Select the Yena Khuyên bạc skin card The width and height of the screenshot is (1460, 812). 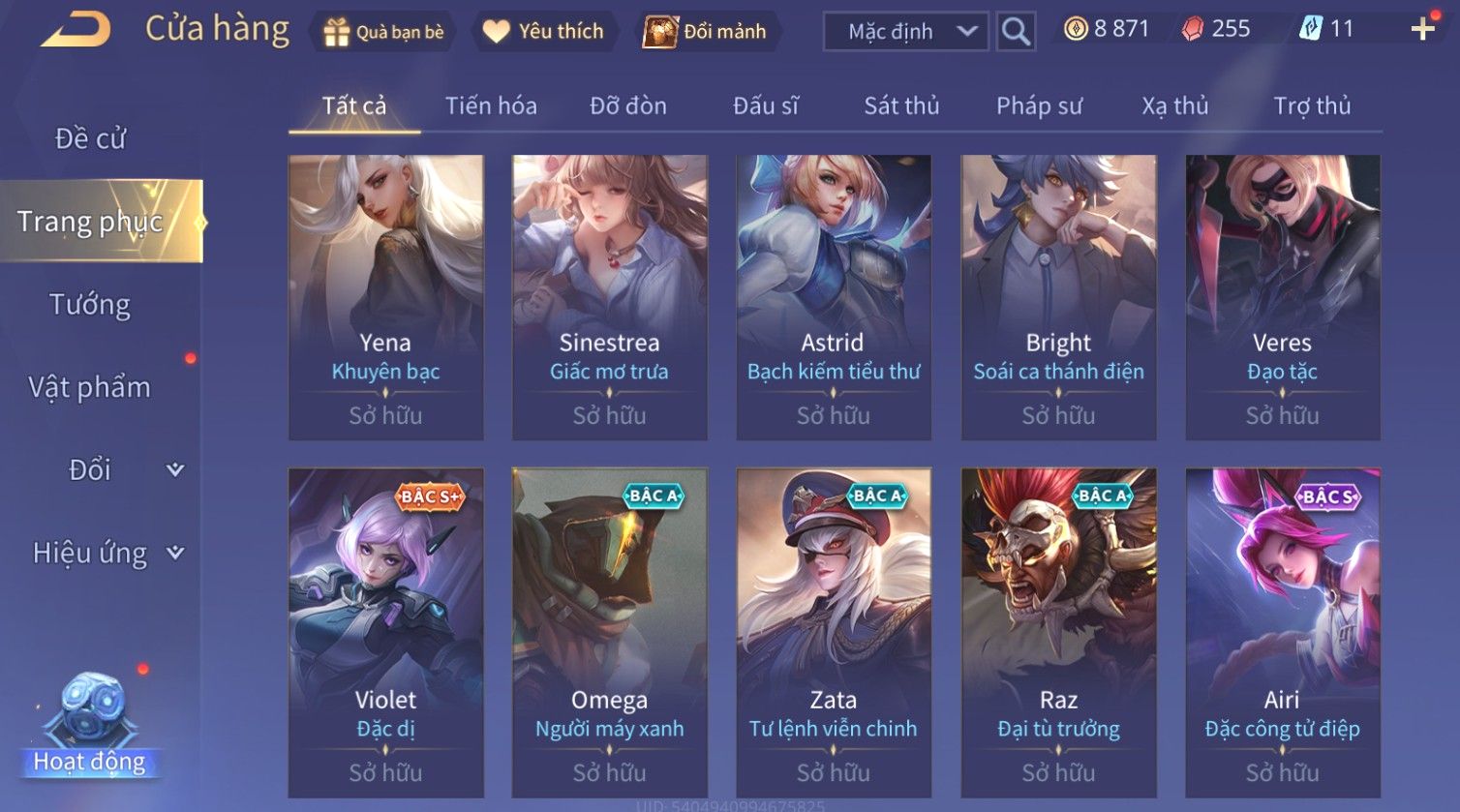[x=385, y=298]
